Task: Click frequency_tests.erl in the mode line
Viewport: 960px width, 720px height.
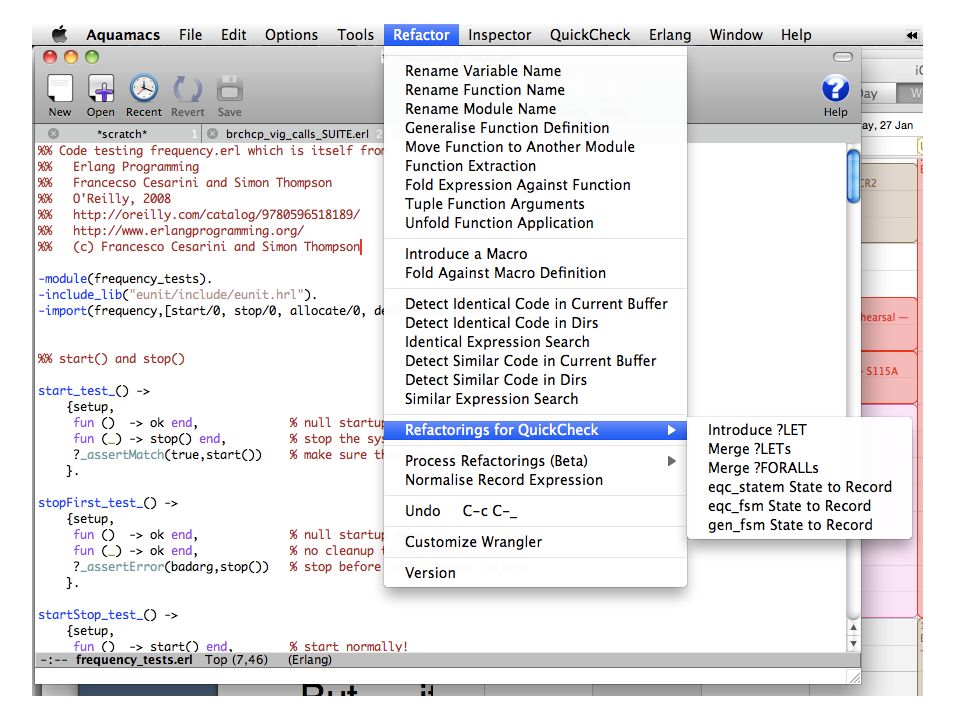Action: pos(134,660)
